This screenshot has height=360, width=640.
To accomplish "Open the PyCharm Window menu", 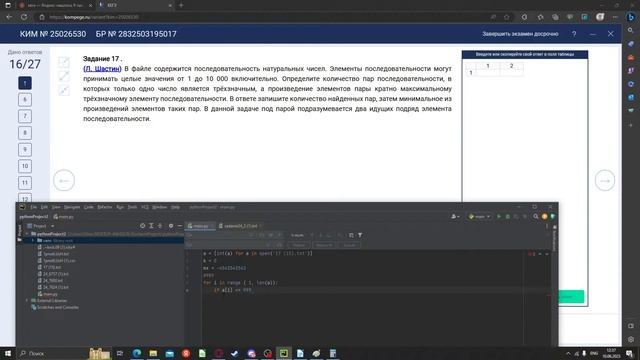I will tap(160, 207).
